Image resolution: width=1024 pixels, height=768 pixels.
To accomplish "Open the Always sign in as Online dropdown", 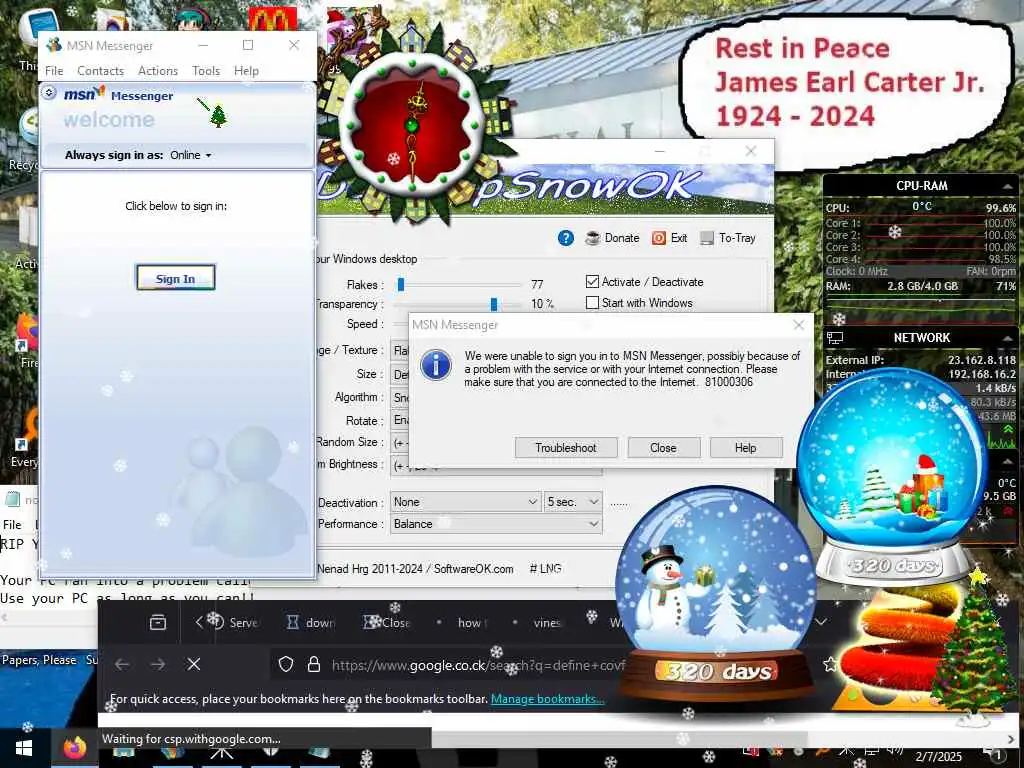I will point(191,155).
